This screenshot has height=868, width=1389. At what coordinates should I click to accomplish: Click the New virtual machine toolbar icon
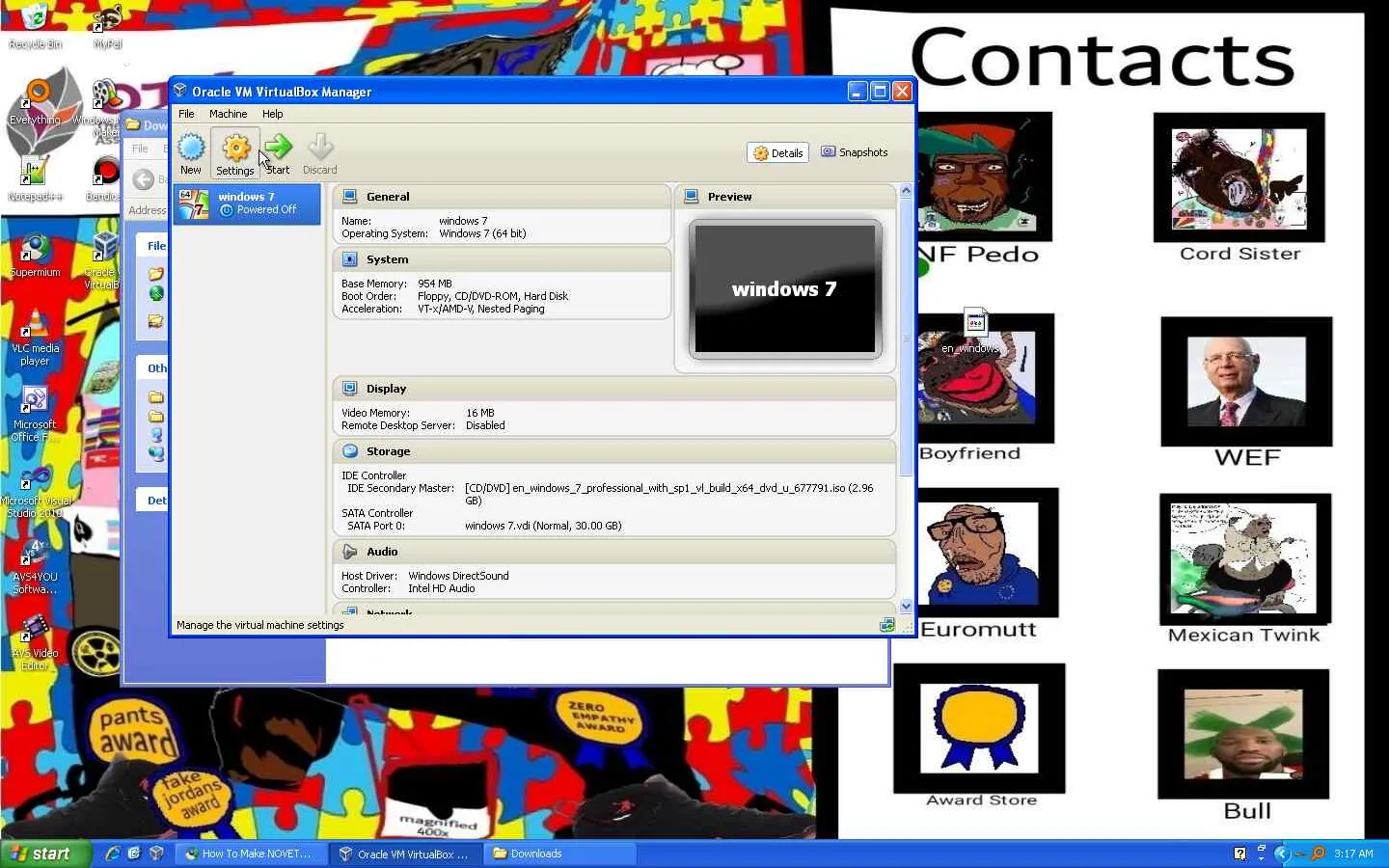pos(191,154)
